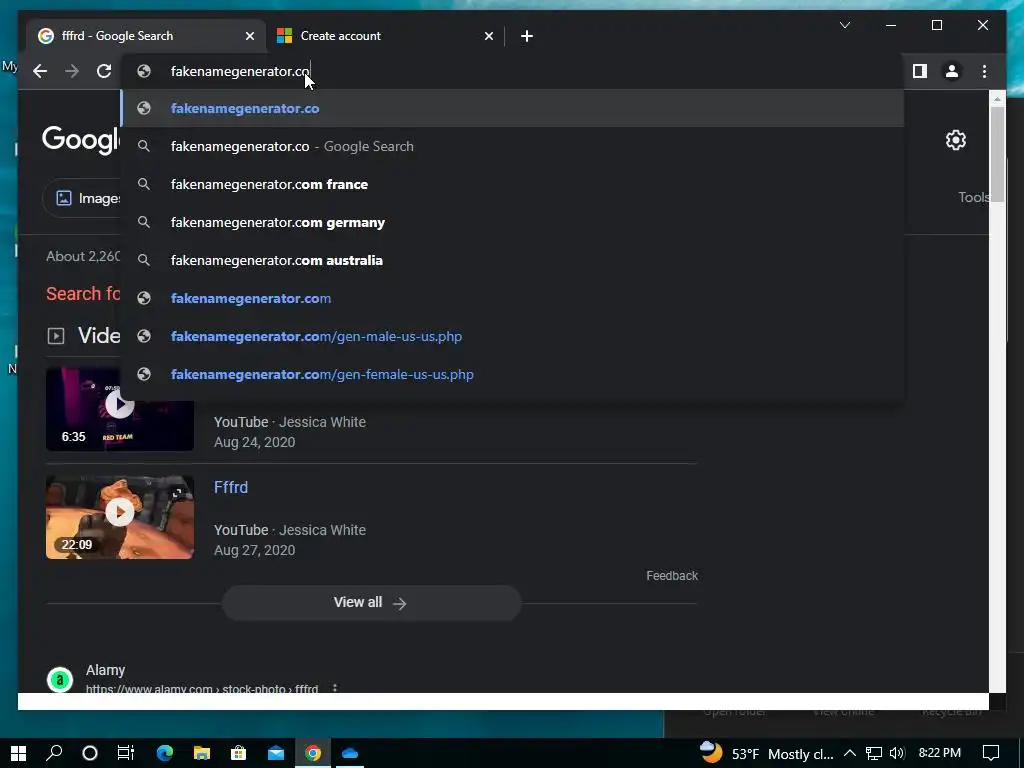1024x768 pixels.
Task: Expand hidden system tray icons chevron
Action: coord(850,753)
